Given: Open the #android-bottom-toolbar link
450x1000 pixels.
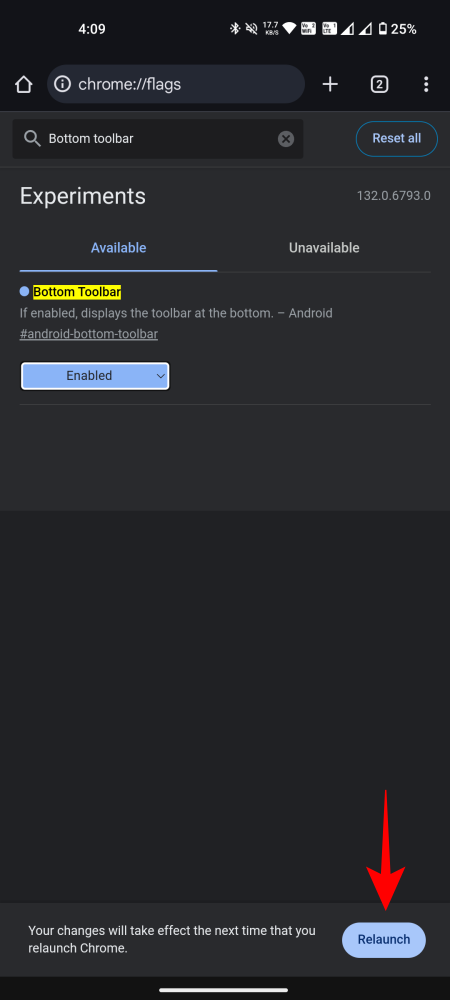Looking at the screenshot, I should pyautogui.click(x=89, y=334).
